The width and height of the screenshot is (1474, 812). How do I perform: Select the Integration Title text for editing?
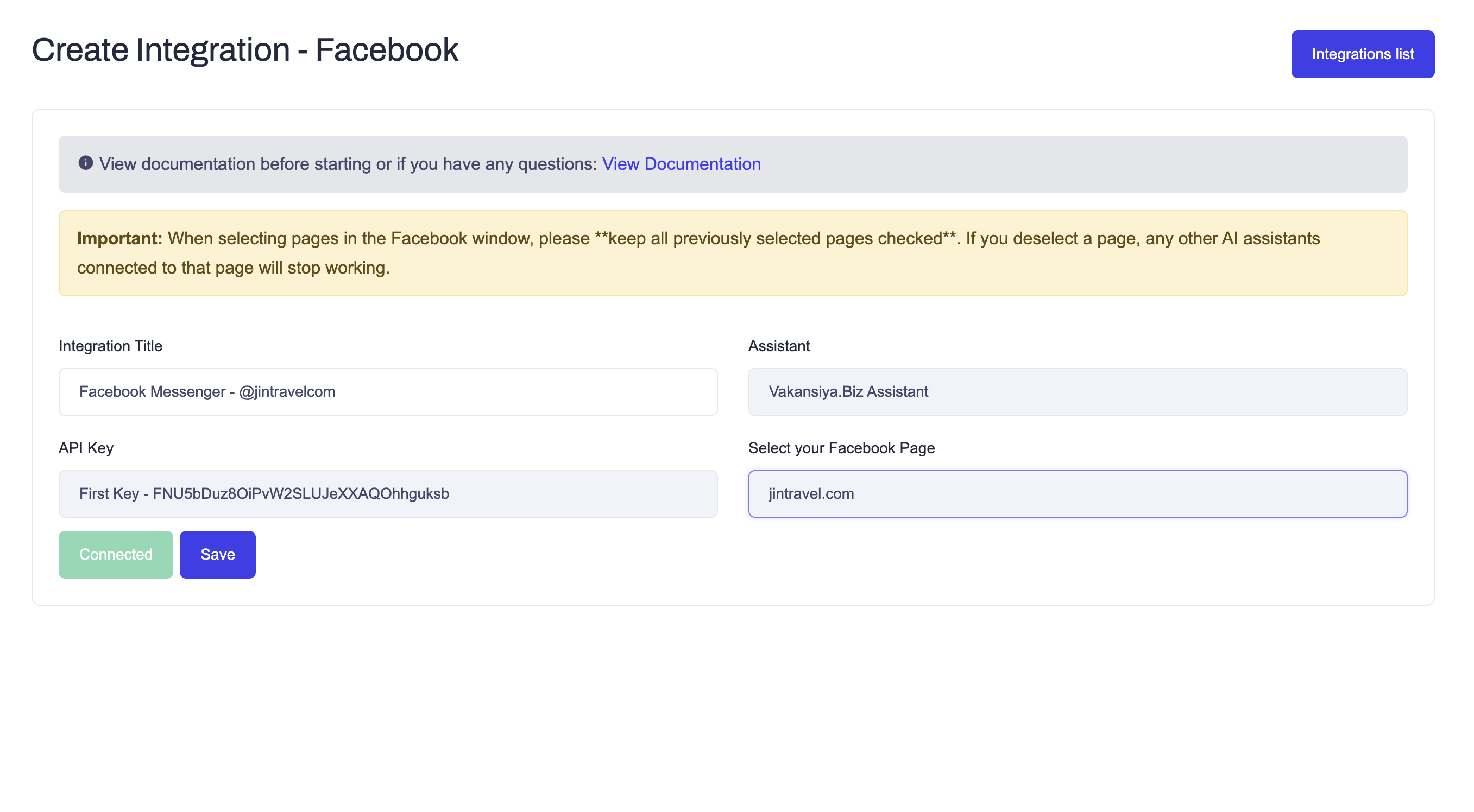pos(387,392)
